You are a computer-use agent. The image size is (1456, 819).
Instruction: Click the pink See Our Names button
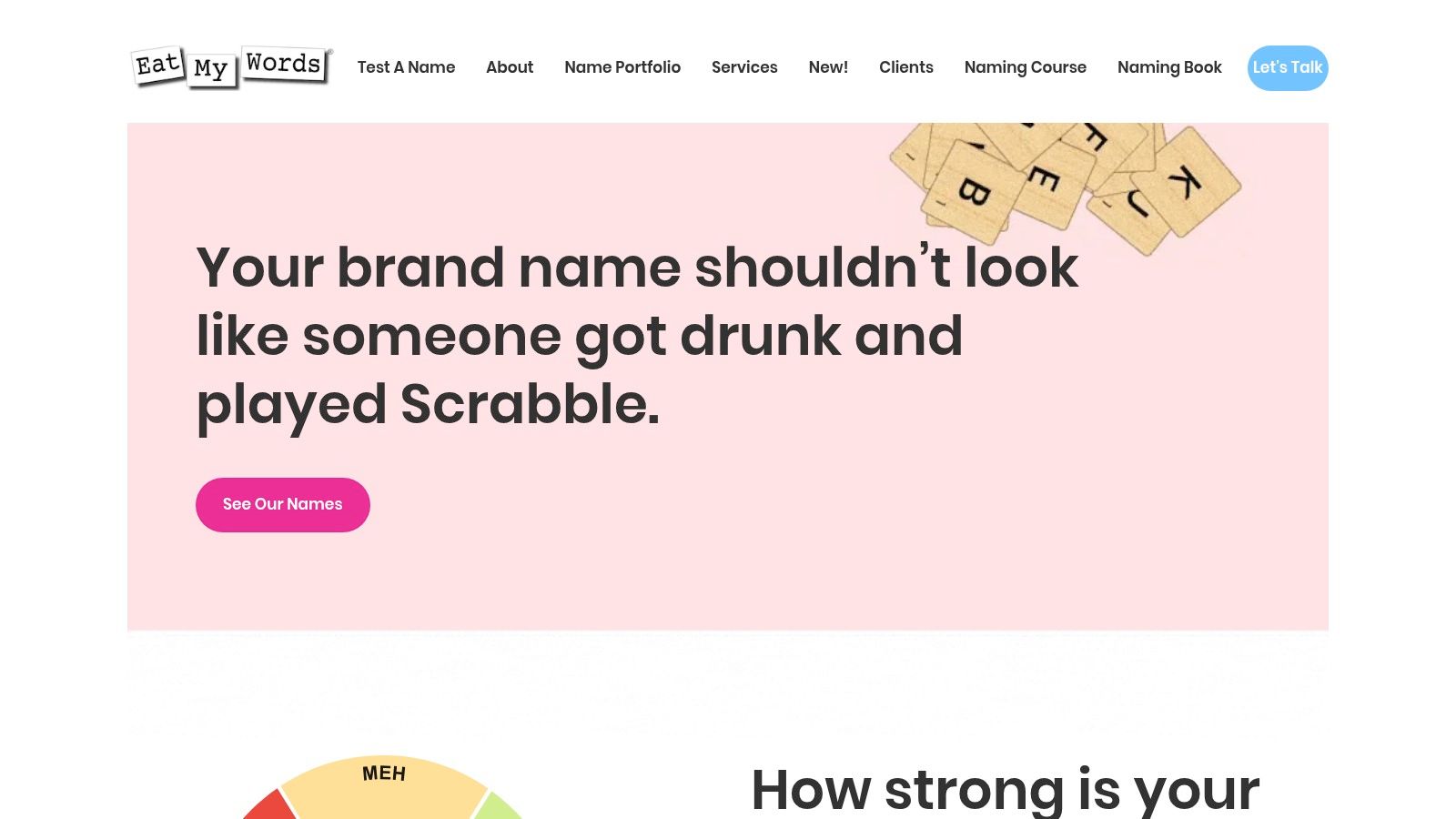pyautogui.click(x=283, y=505)
